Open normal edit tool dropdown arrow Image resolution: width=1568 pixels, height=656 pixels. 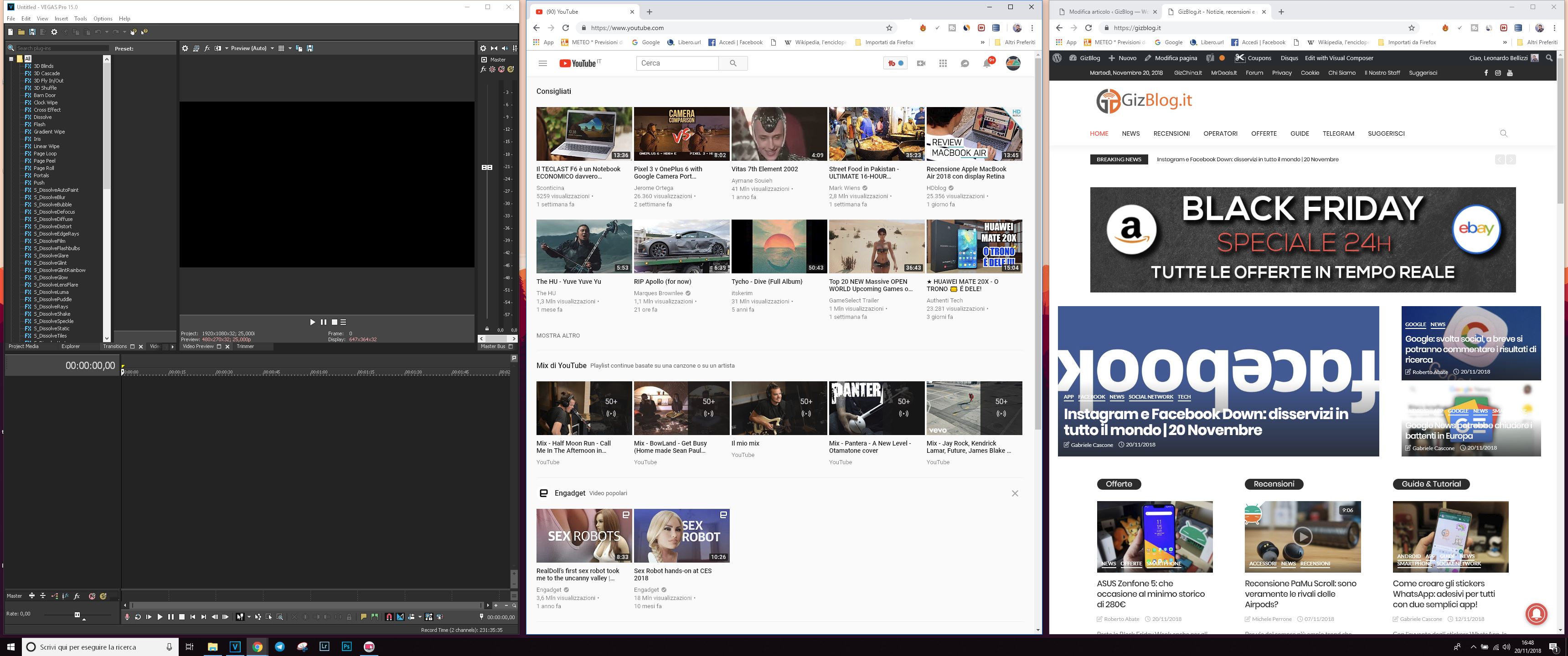coord(249,617)
